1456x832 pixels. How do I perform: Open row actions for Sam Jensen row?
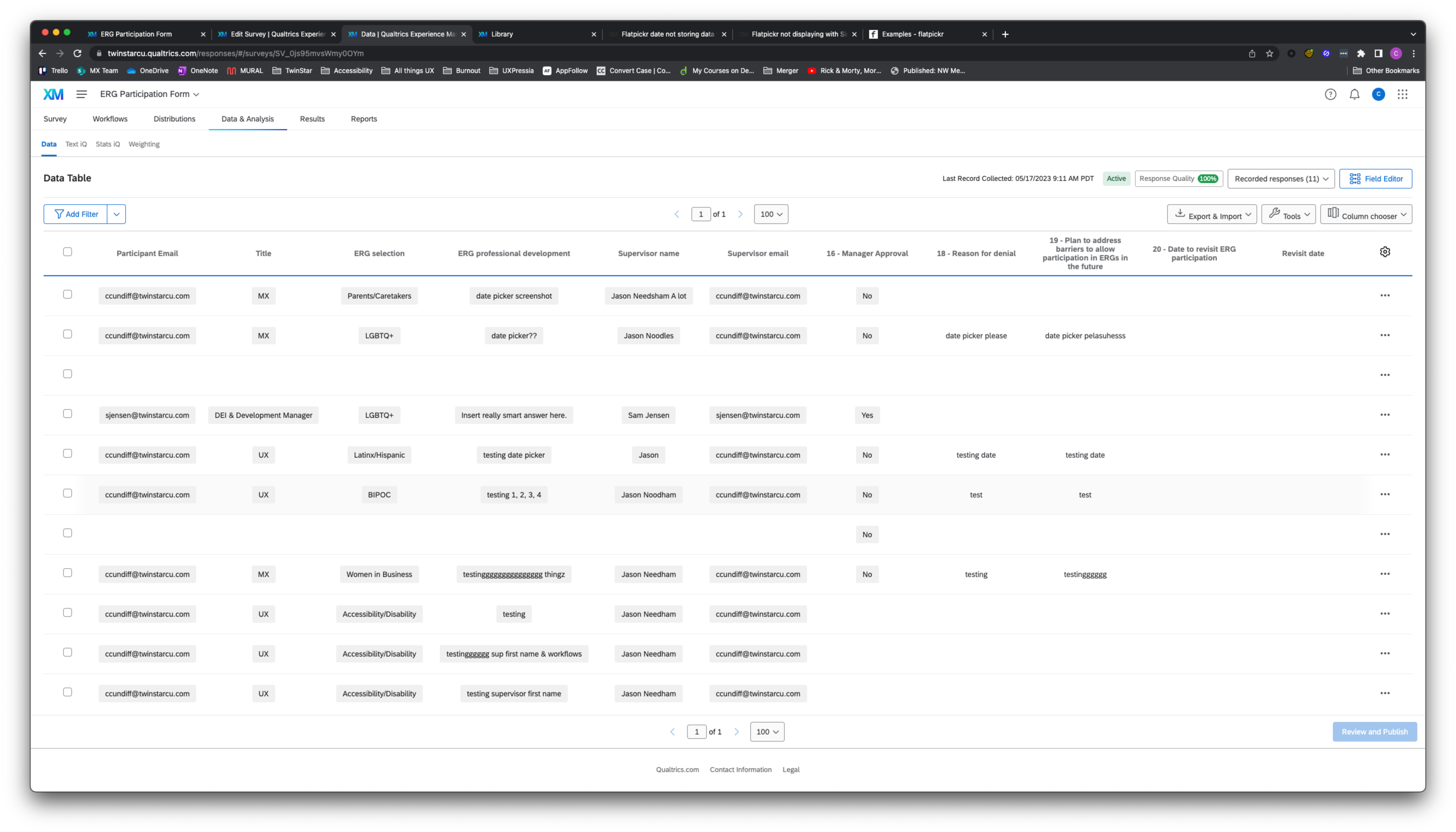pos(1385,415)
